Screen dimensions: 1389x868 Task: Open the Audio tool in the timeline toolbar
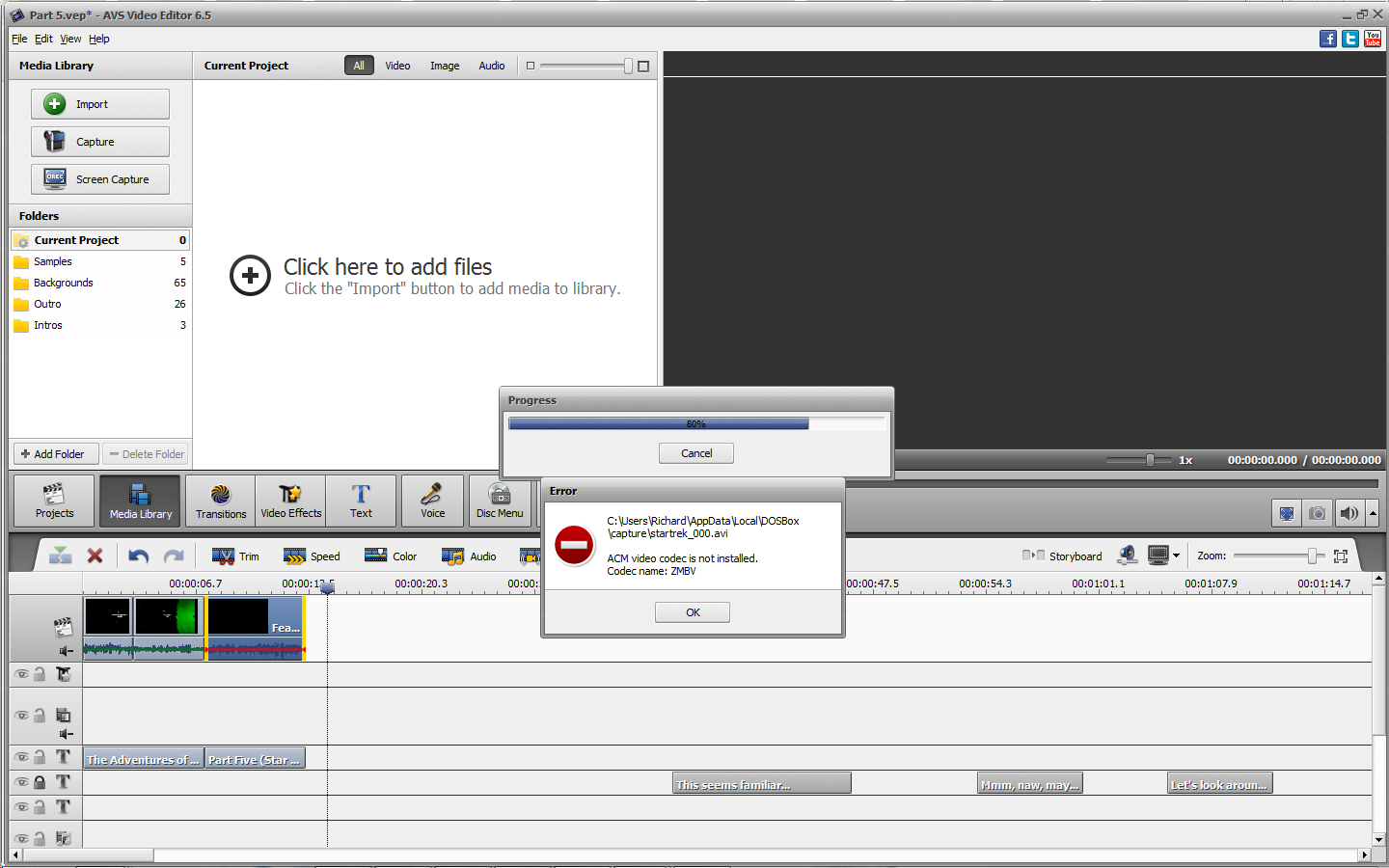(x=469, y=556)
